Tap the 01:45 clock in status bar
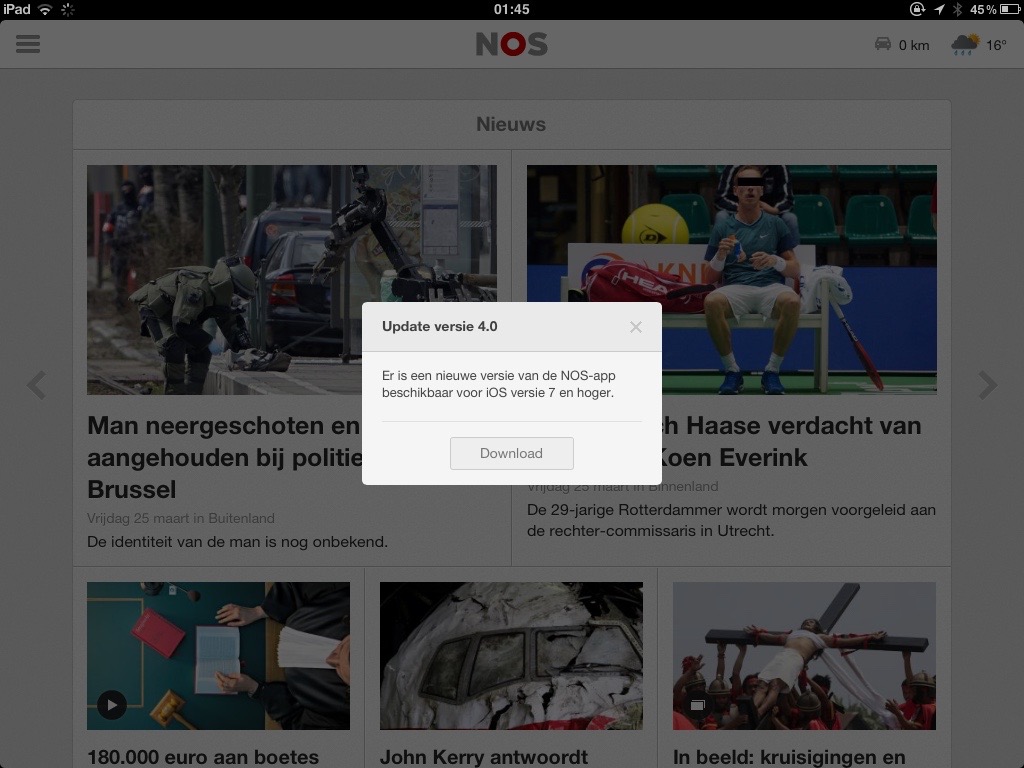 511,9
